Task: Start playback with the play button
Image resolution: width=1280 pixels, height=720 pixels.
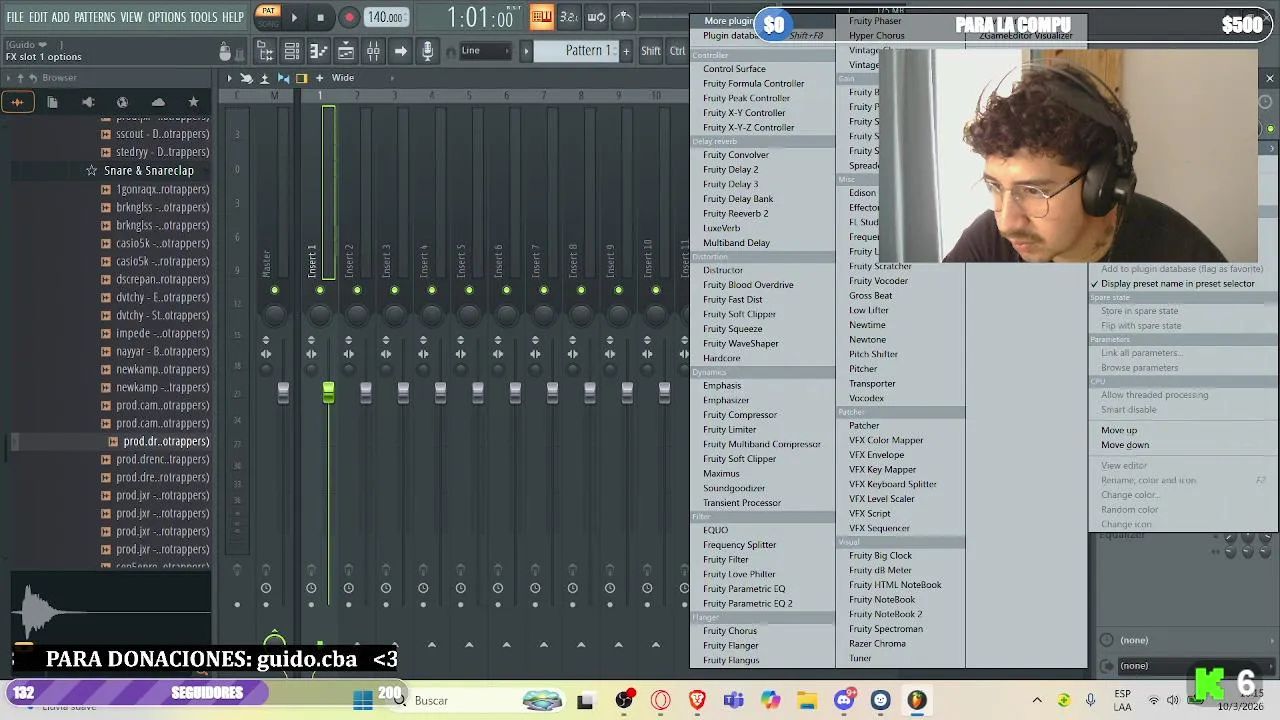Action: tap(294, 17)
